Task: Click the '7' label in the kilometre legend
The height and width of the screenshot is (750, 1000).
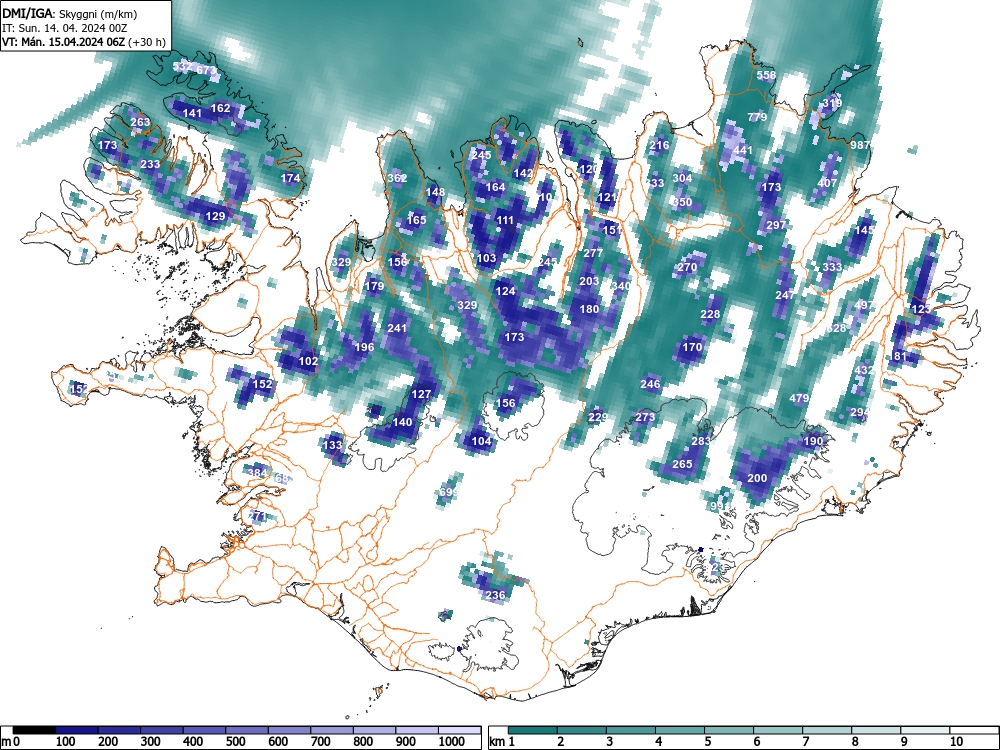Action: pos(805,742)
